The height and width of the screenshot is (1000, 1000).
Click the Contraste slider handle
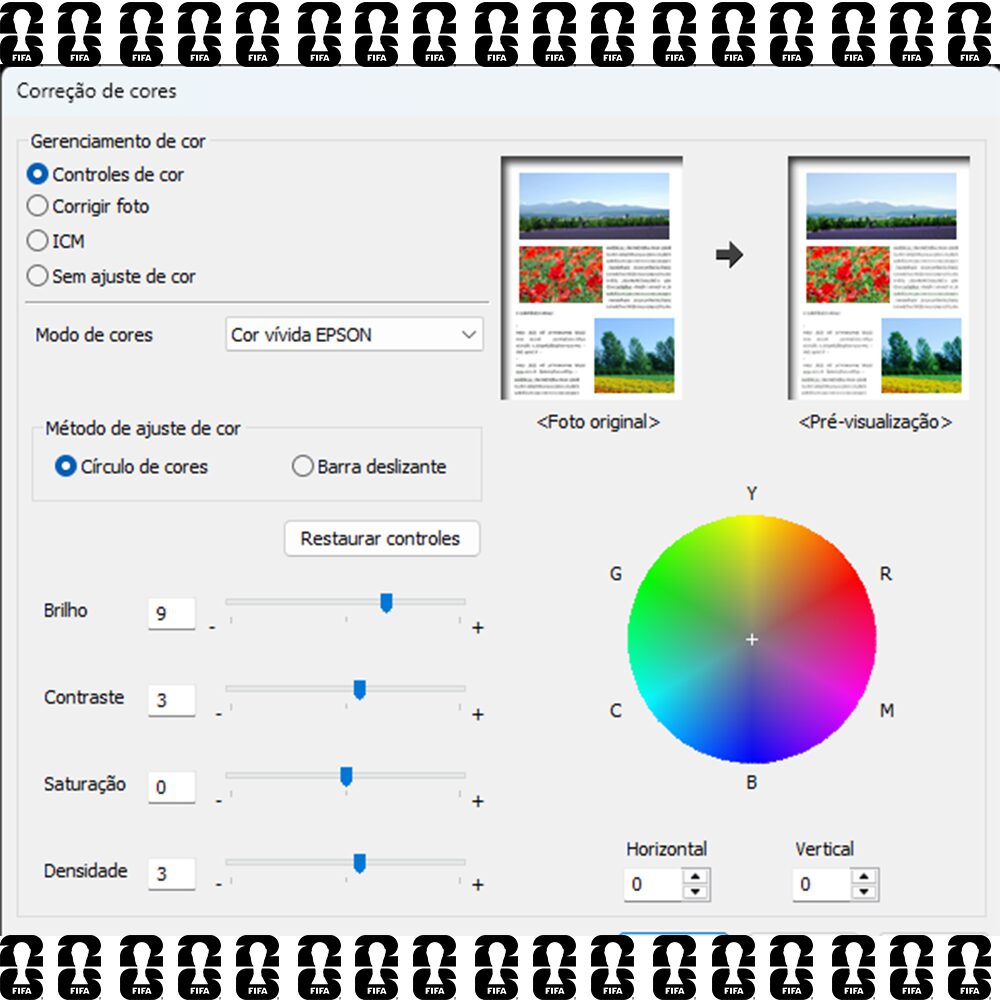[x=360, y=689]
